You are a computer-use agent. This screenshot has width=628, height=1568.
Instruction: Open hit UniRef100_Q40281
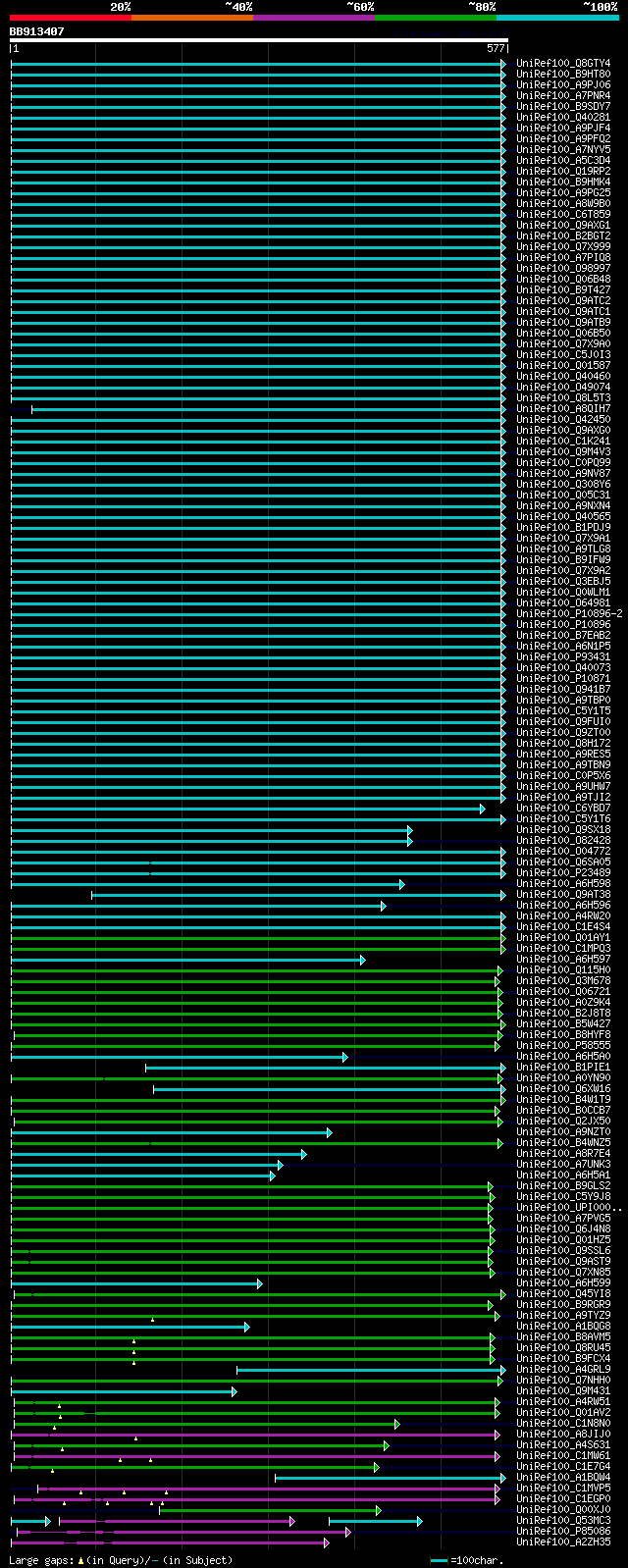coord(563,117)
